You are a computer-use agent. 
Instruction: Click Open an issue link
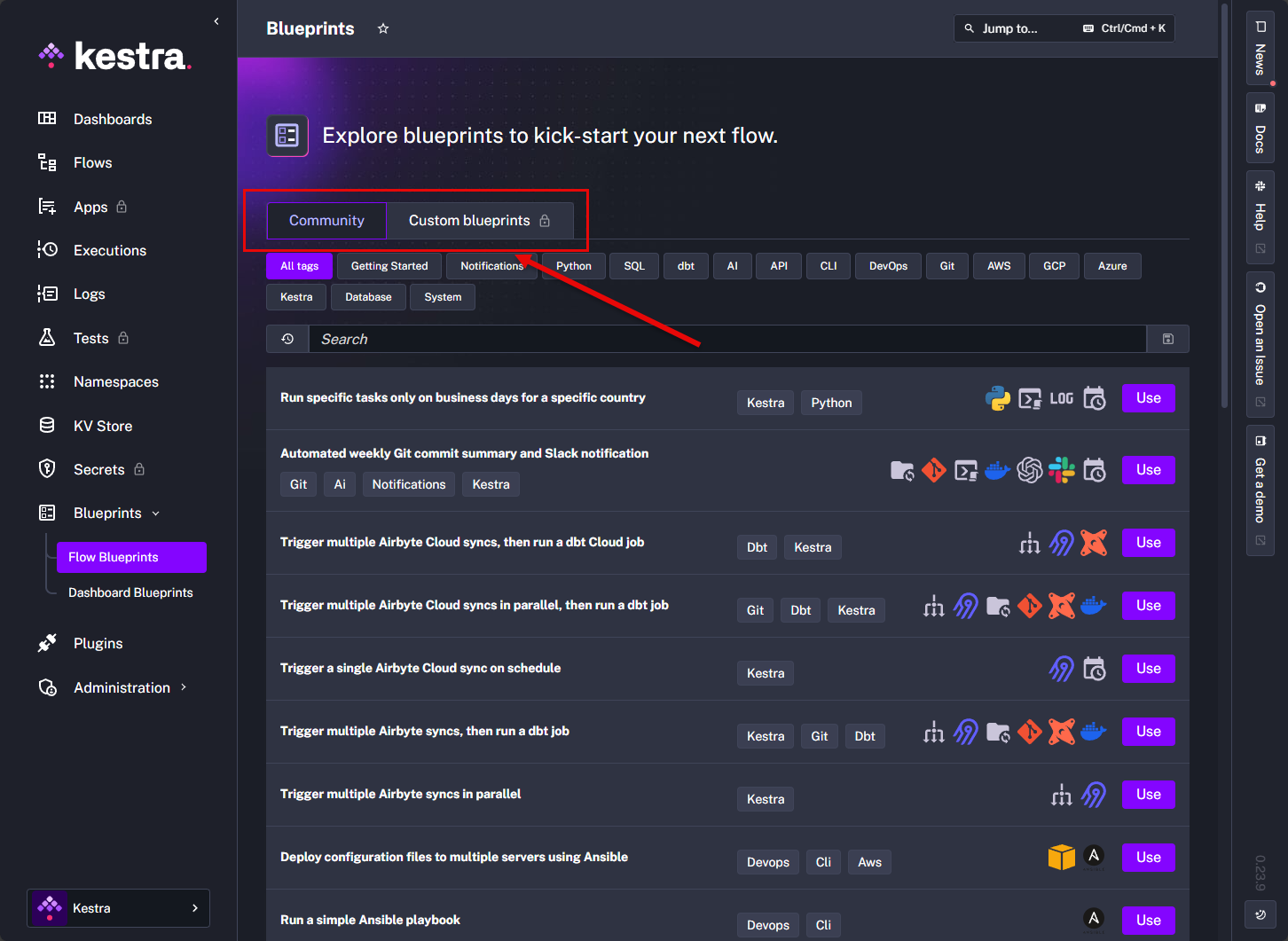pyautogui.click(x=1260, y=345)
